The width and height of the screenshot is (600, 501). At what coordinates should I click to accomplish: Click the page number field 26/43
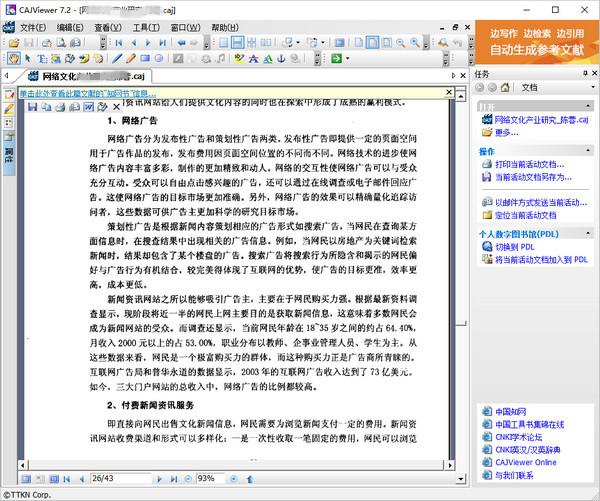coord(121,478)
